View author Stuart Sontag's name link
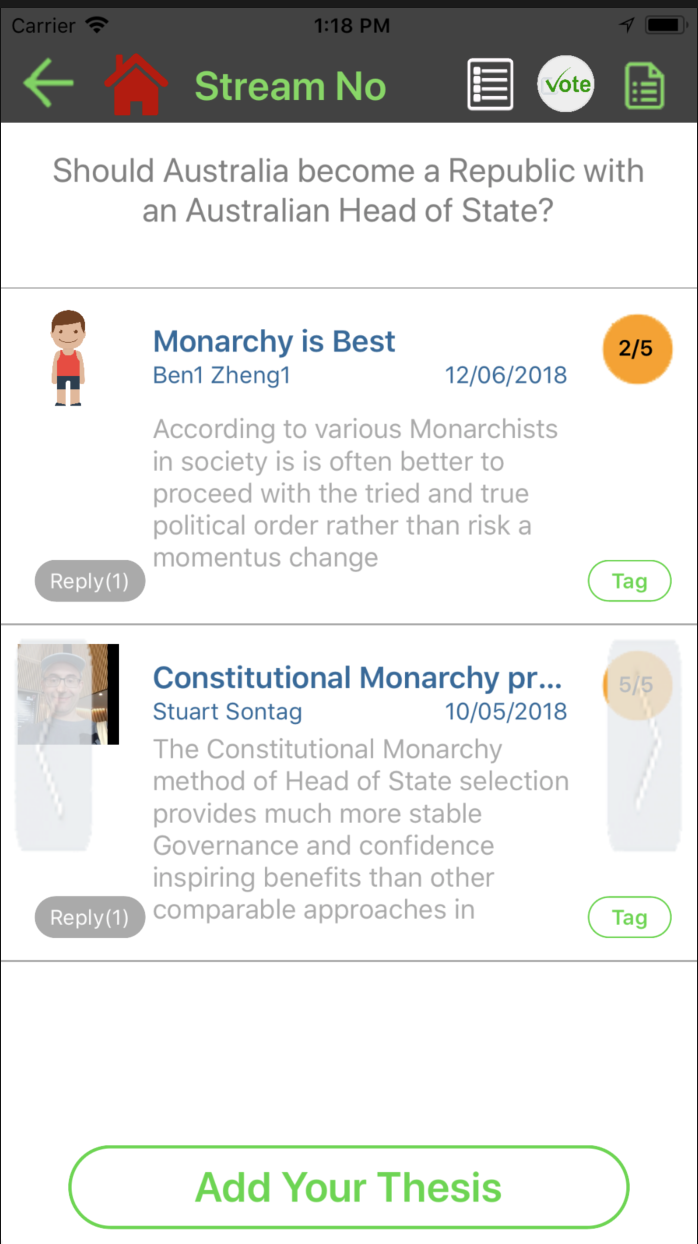This screenshot has height=1244, width=698. point(227,712)
